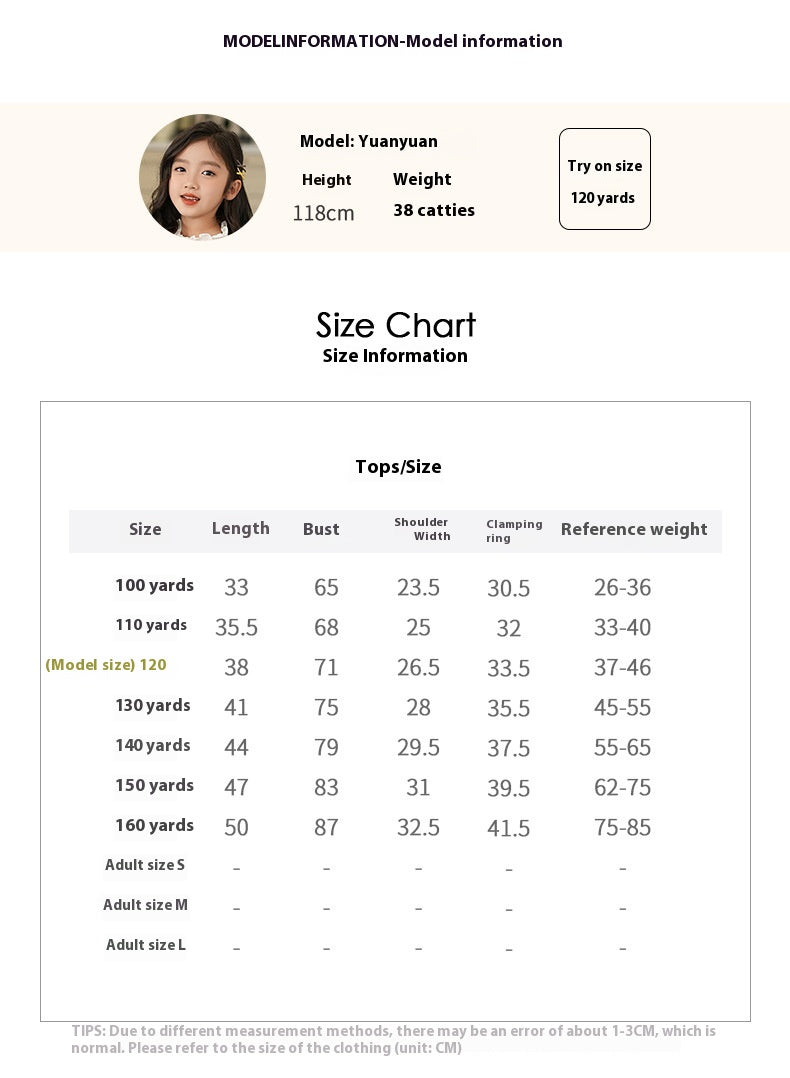This screenshot has height=1078, width=790.
Task: Click the 130 yards size row label
Action: [152, 706]
